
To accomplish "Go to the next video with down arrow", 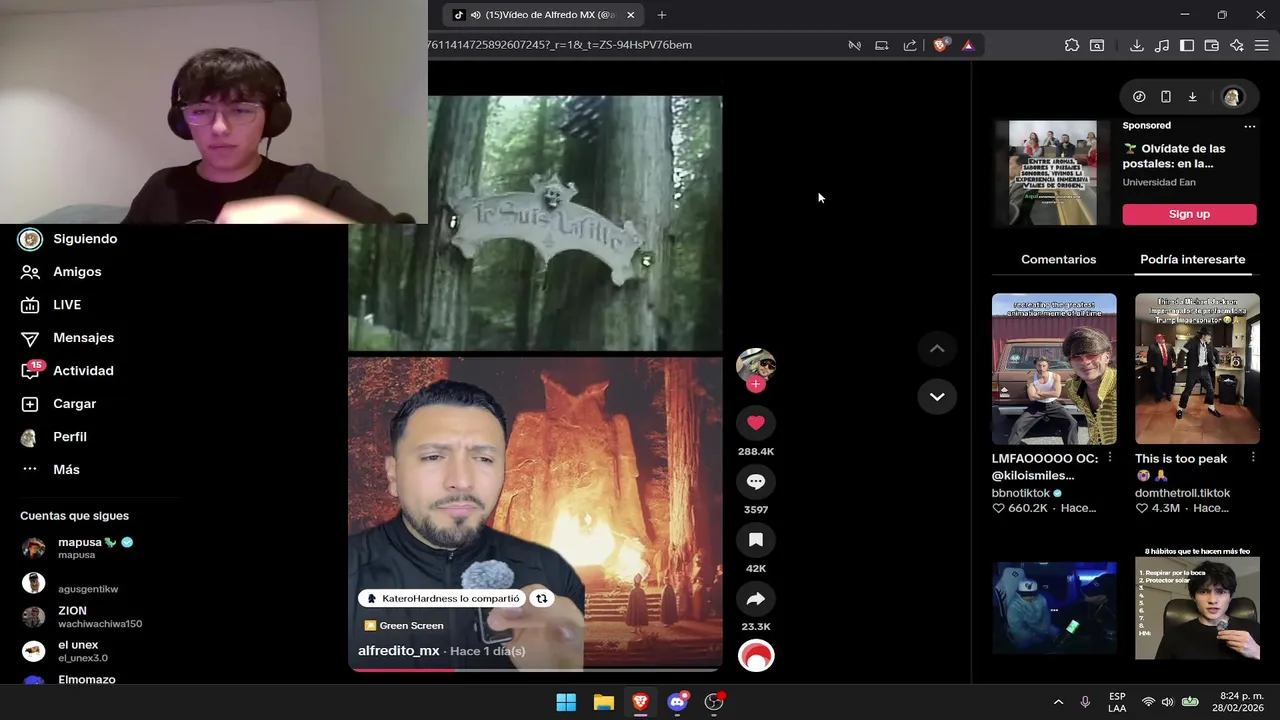I will click(937, 396).
